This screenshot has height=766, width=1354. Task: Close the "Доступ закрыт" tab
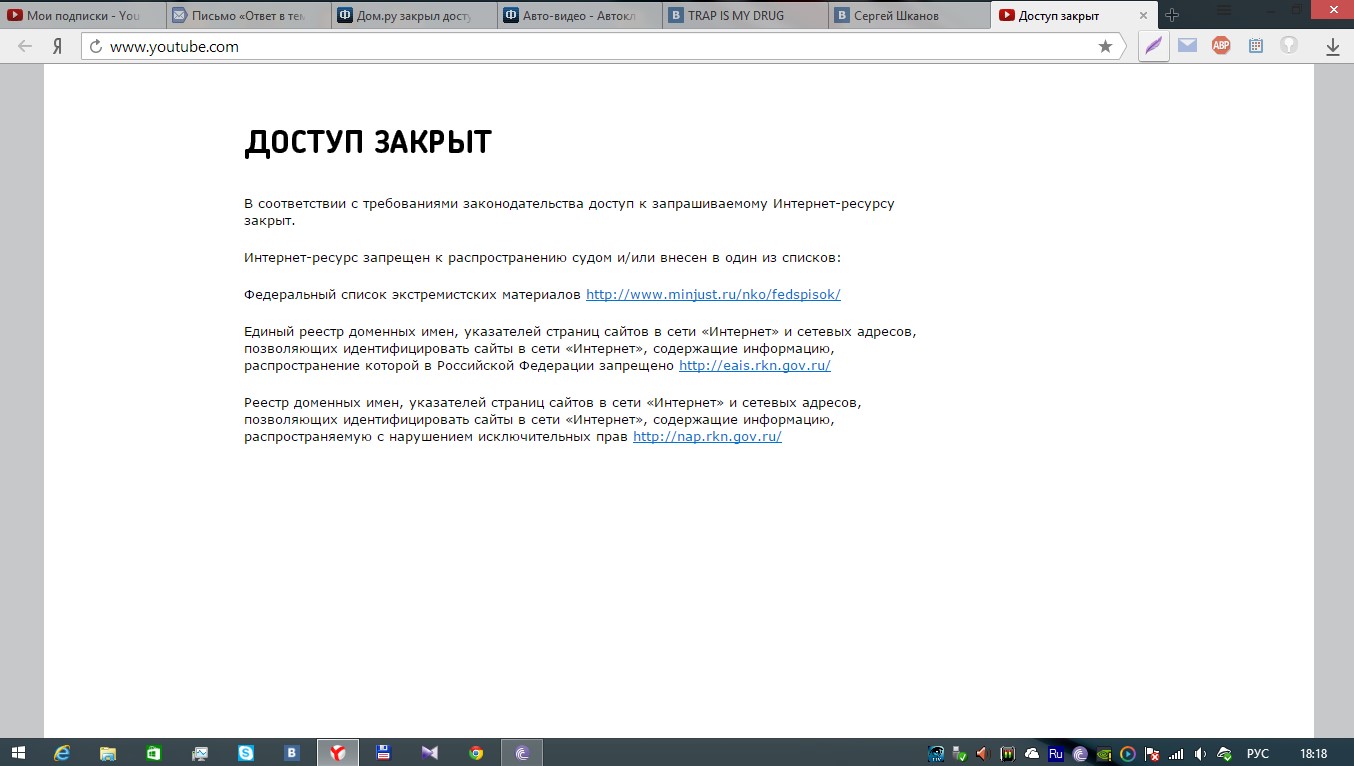point(1143,15)
